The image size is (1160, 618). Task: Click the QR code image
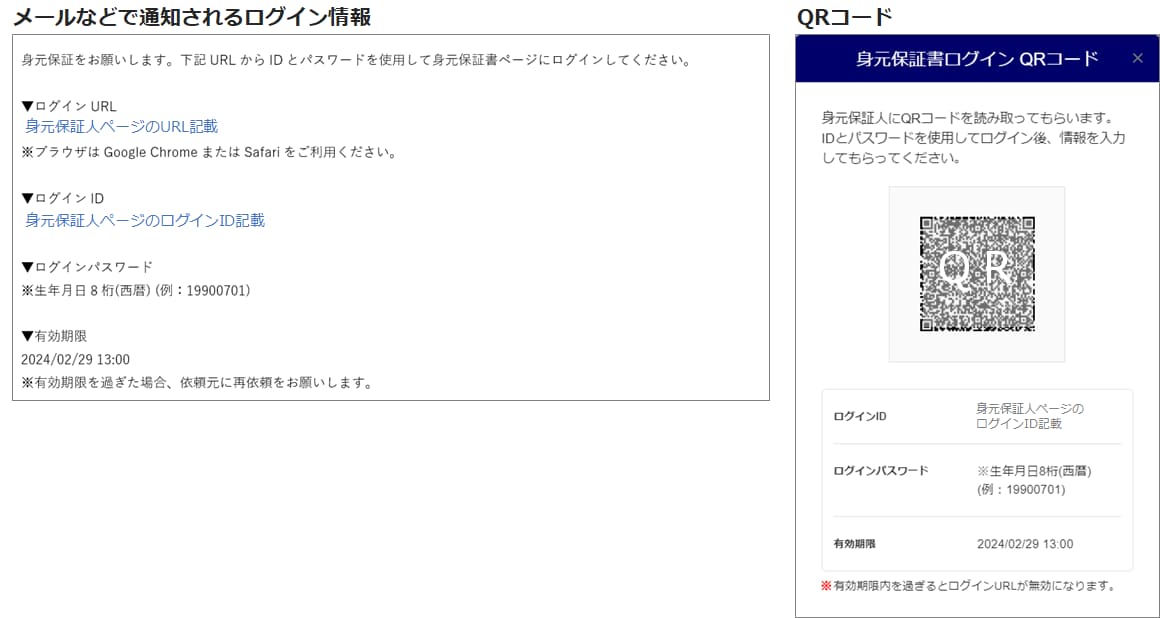(976, 274)
